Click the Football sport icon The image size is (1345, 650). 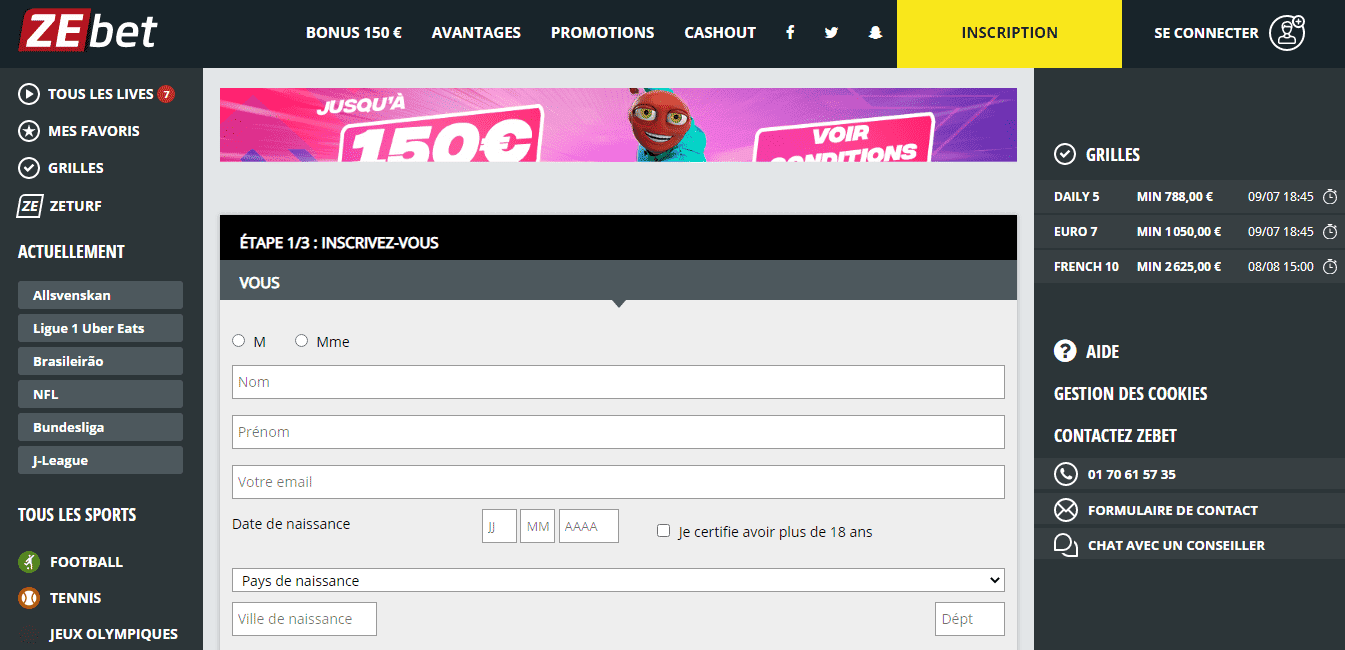[x=29, y=562]
